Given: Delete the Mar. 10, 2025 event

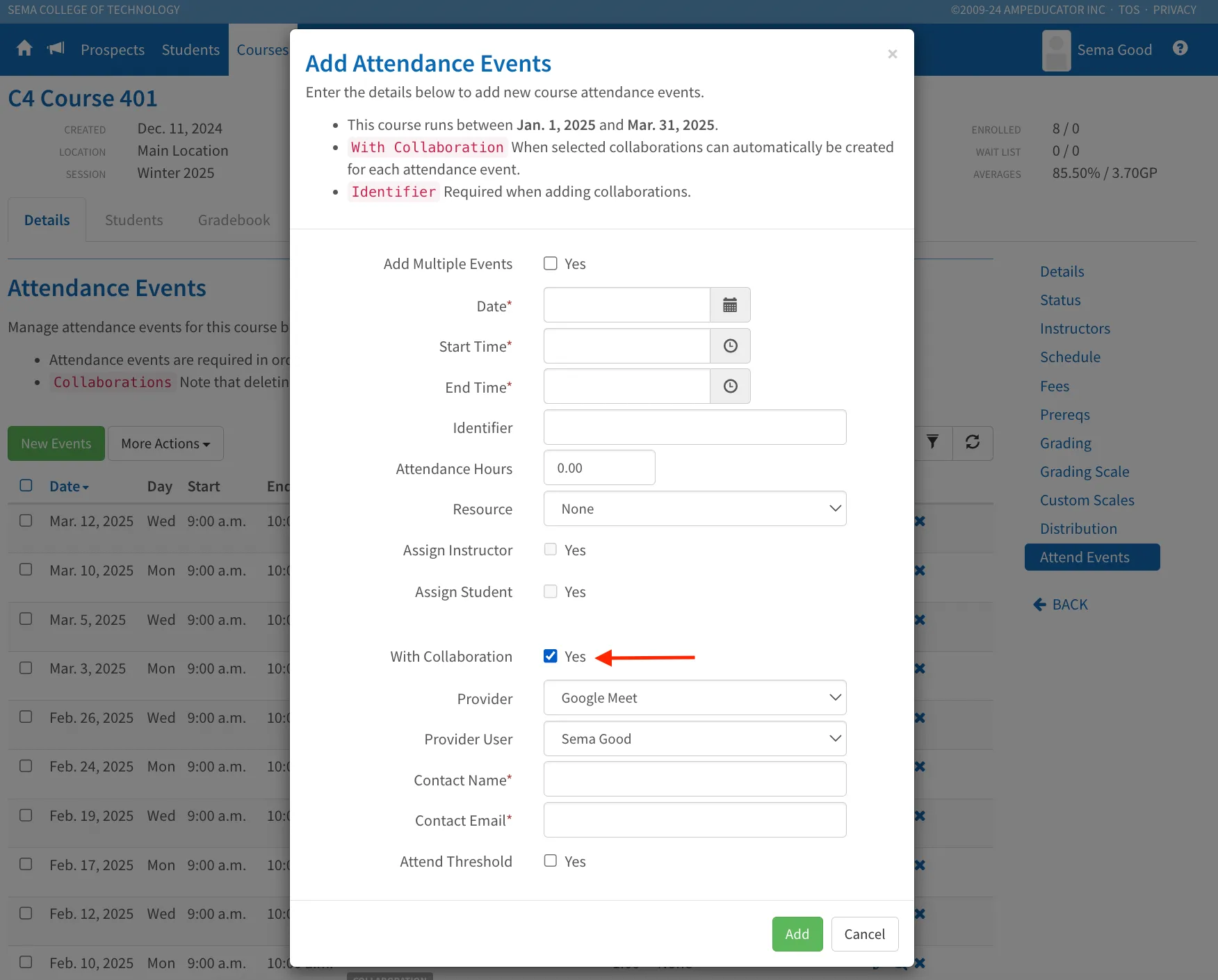Looking at the screenshot, I should pos(920,571).
